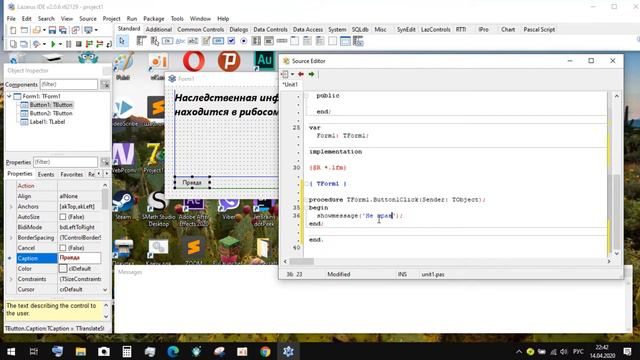The width and height of the screenshot is (640, 360).
Task: Switch to the Common Controls palette tab
Action: tap(200, 29)
